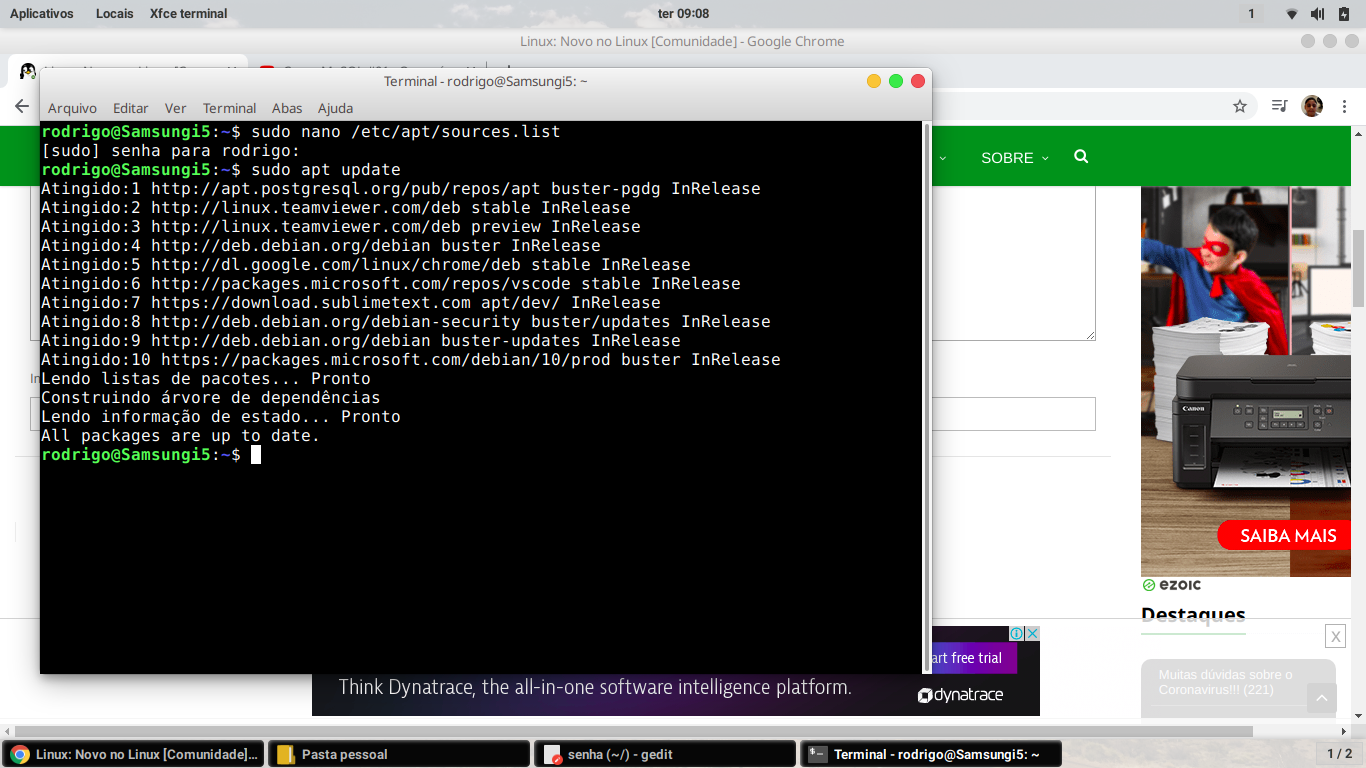Click the gedit icon in taskbar
This screenshot has height=768, width=1366.
552,755
